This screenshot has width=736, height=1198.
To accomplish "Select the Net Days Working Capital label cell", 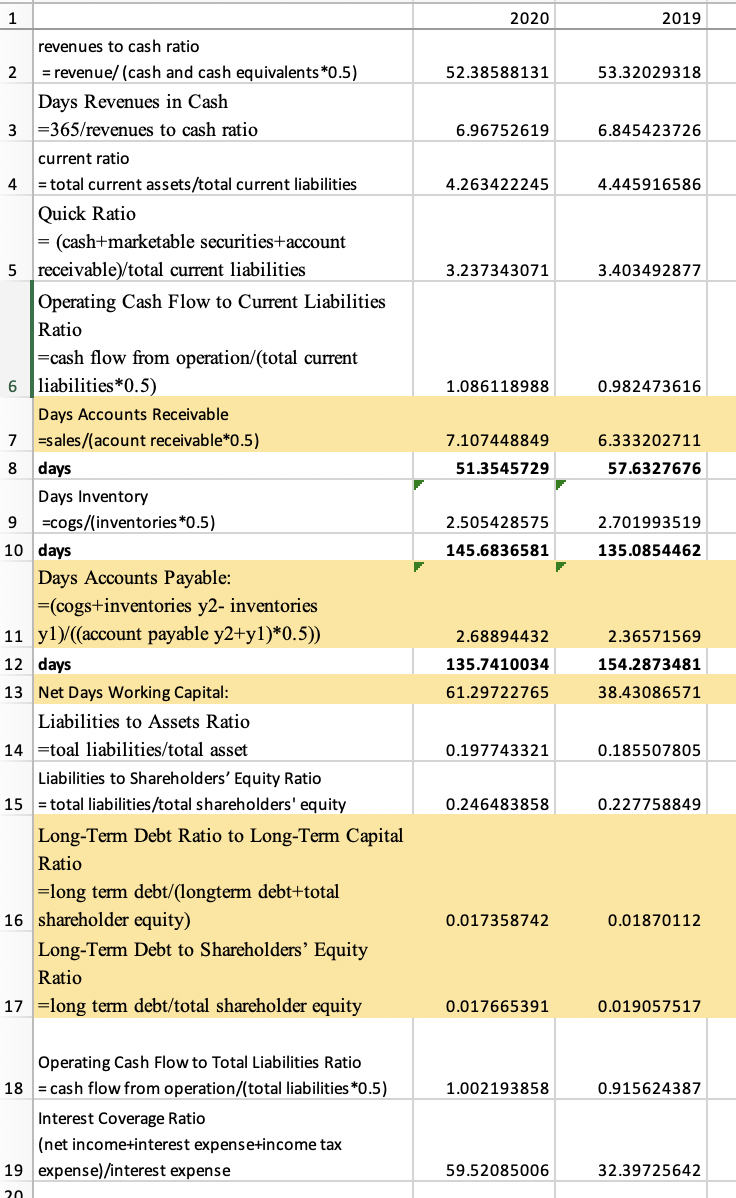I will [222, 690].
